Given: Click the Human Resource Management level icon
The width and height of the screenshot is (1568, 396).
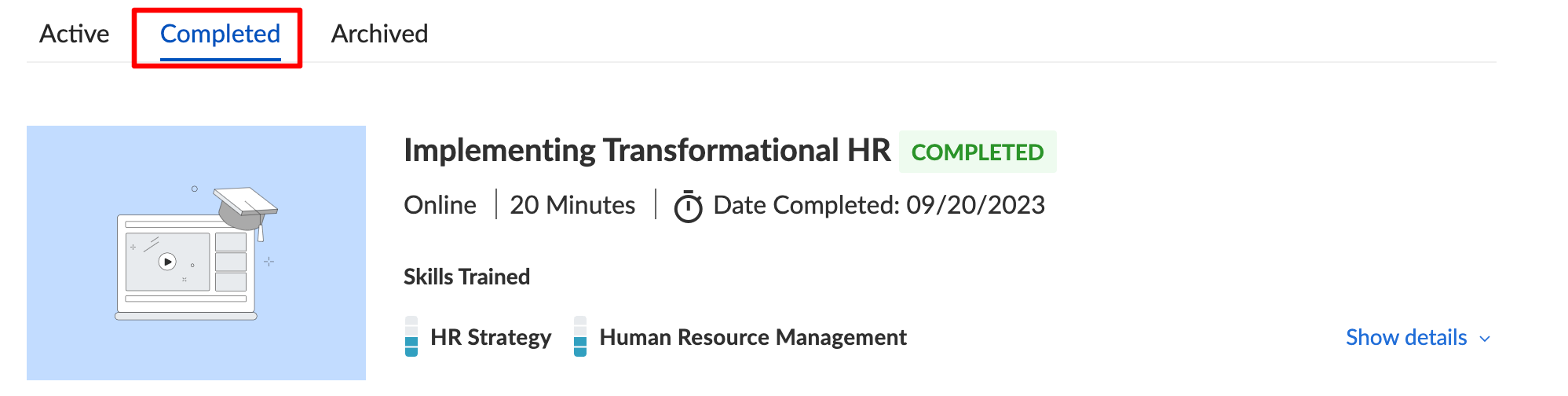Looking at the screenshot, I should pyautogui.click(x=580, y=336).
